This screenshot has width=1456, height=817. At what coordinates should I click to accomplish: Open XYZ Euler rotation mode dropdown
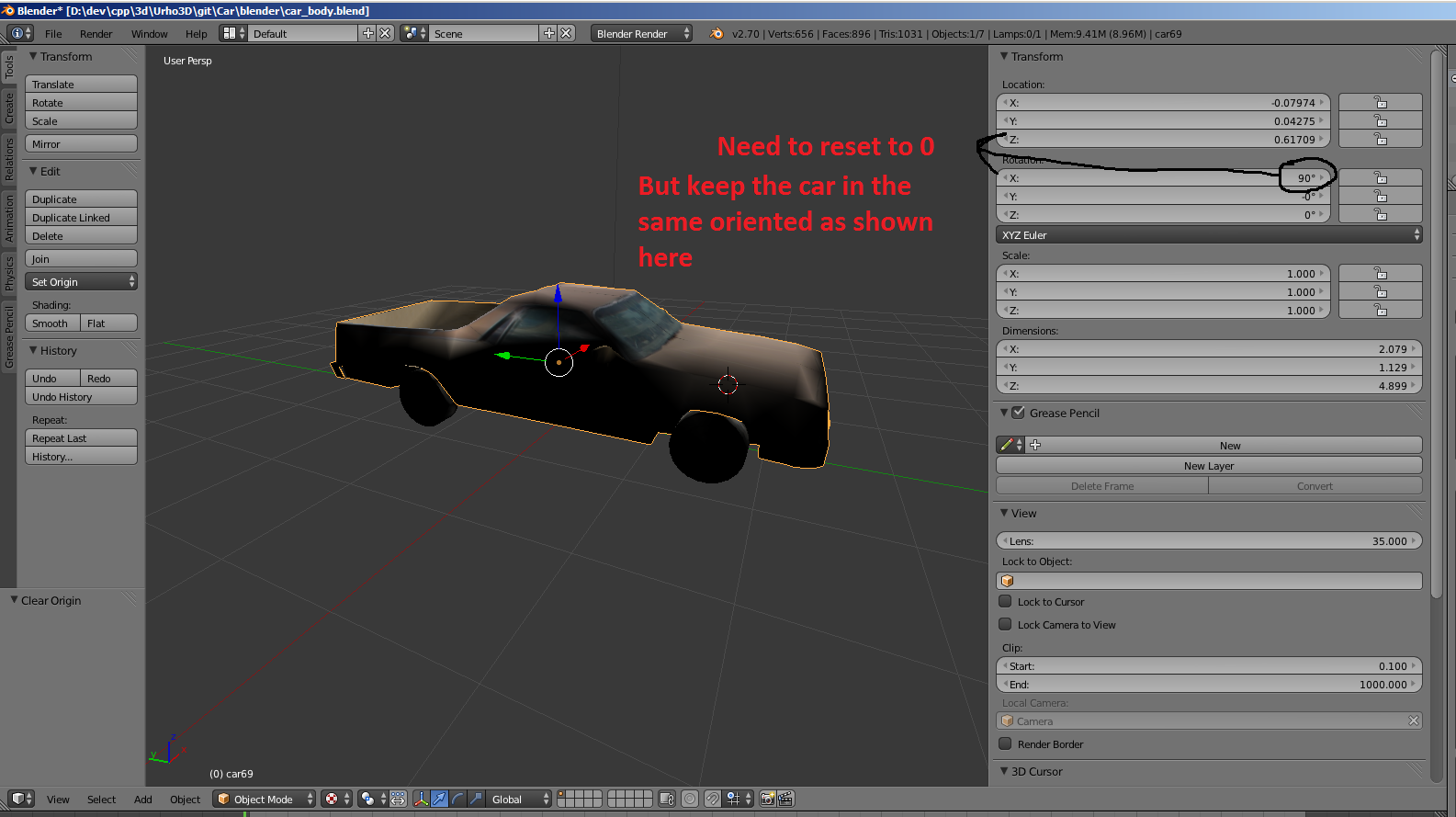click(x=1209, y=234)
